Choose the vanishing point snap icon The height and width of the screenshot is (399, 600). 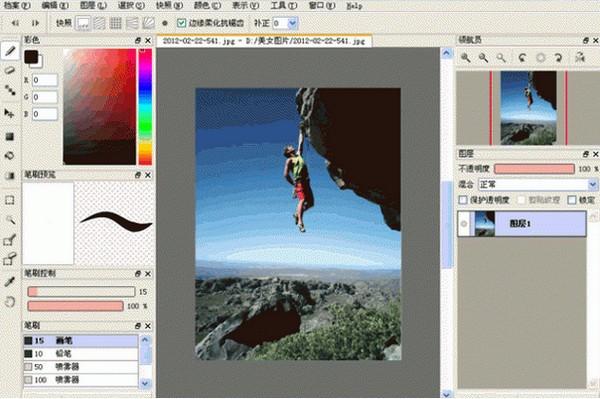pos(132,23)
